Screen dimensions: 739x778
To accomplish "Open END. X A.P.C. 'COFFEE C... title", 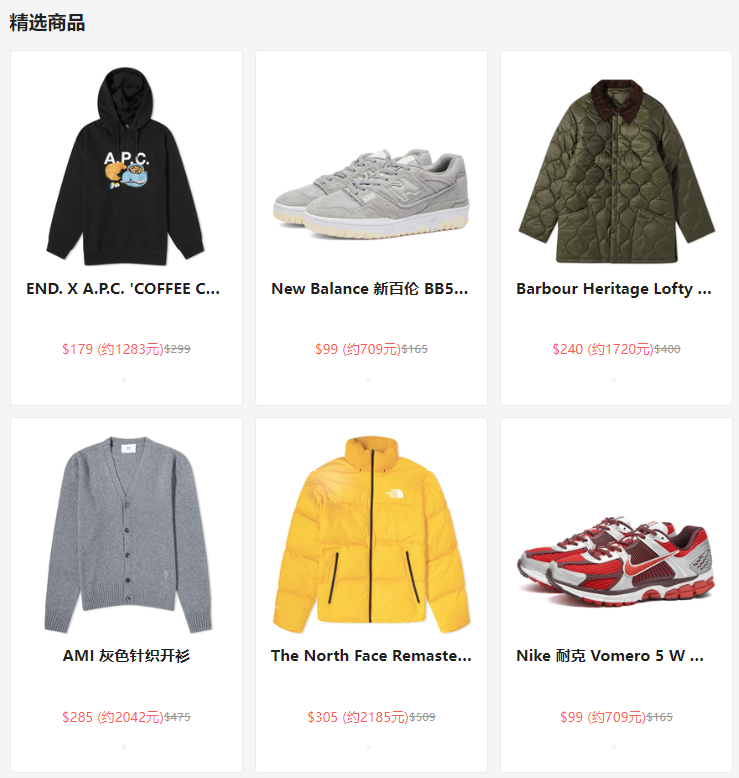I will (123, 289).
